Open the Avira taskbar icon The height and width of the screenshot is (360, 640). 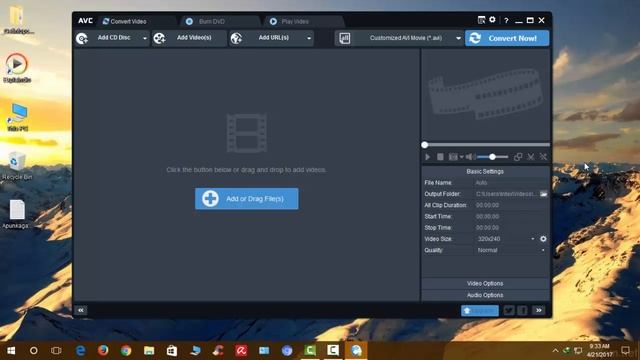coord(241,351)
